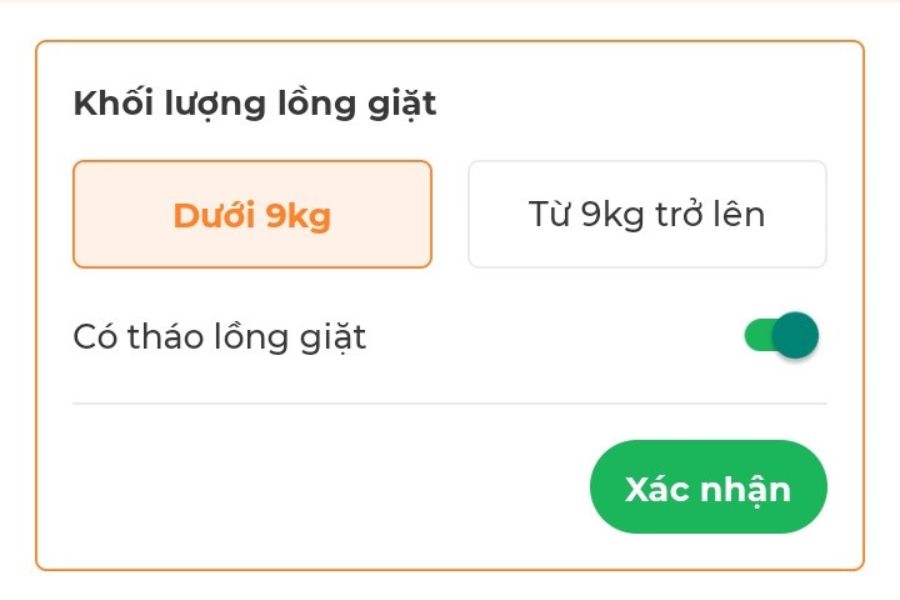Click the orange-bordered card's empty area

point(300,490)
